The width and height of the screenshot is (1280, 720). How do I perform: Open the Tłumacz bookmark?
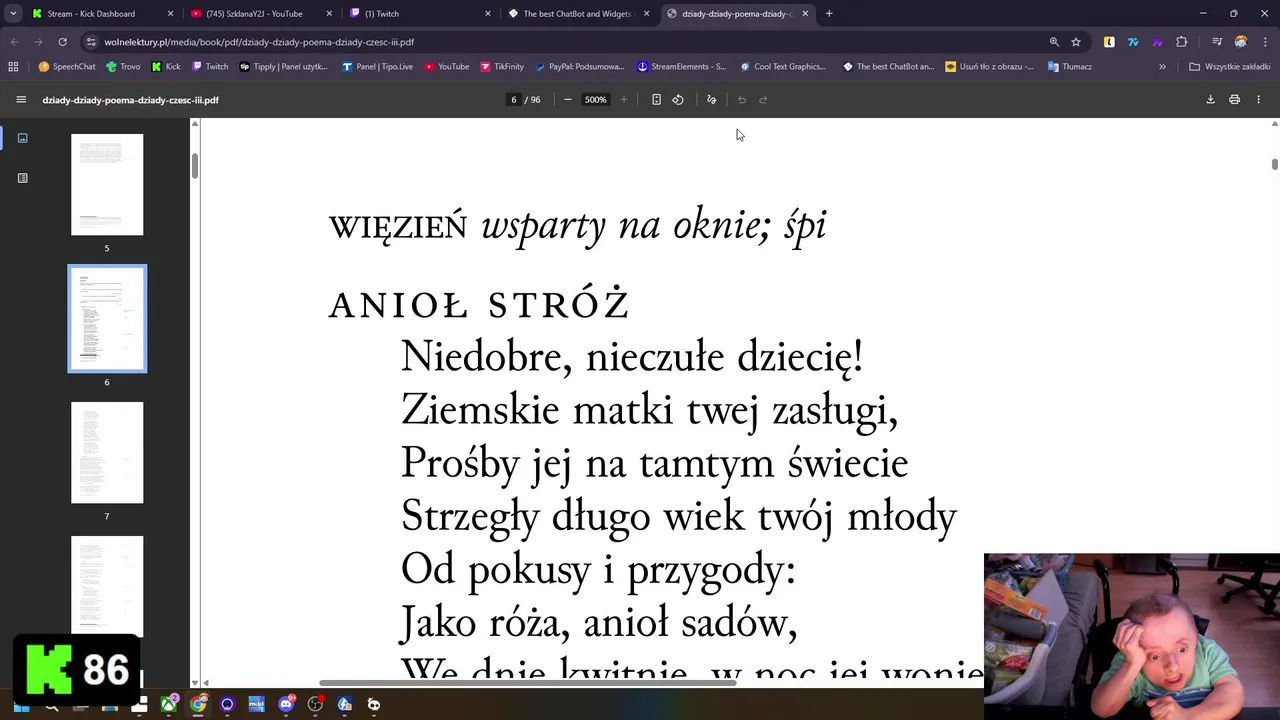(1069, 67)
